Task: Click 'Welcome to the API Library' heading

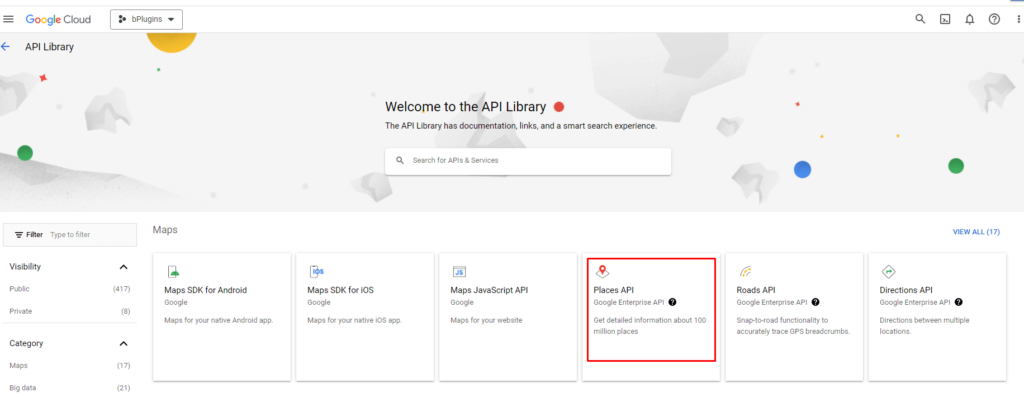Action: pyautogui.click(x=466, y=107)
